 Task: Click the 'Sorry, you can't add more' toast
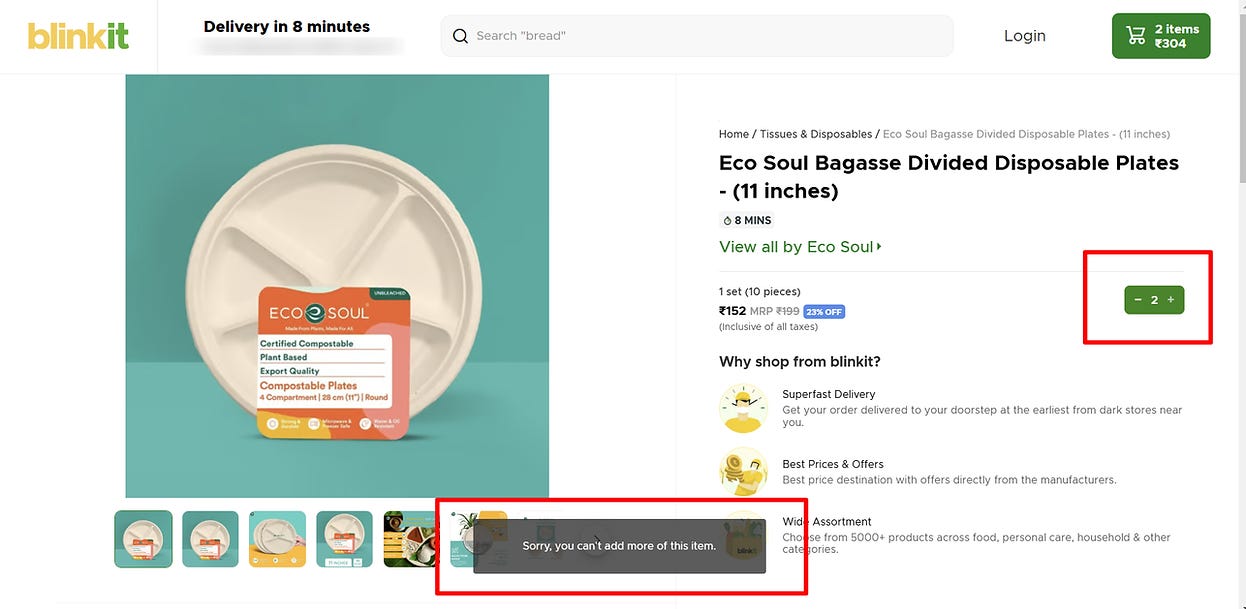(619, 546)
